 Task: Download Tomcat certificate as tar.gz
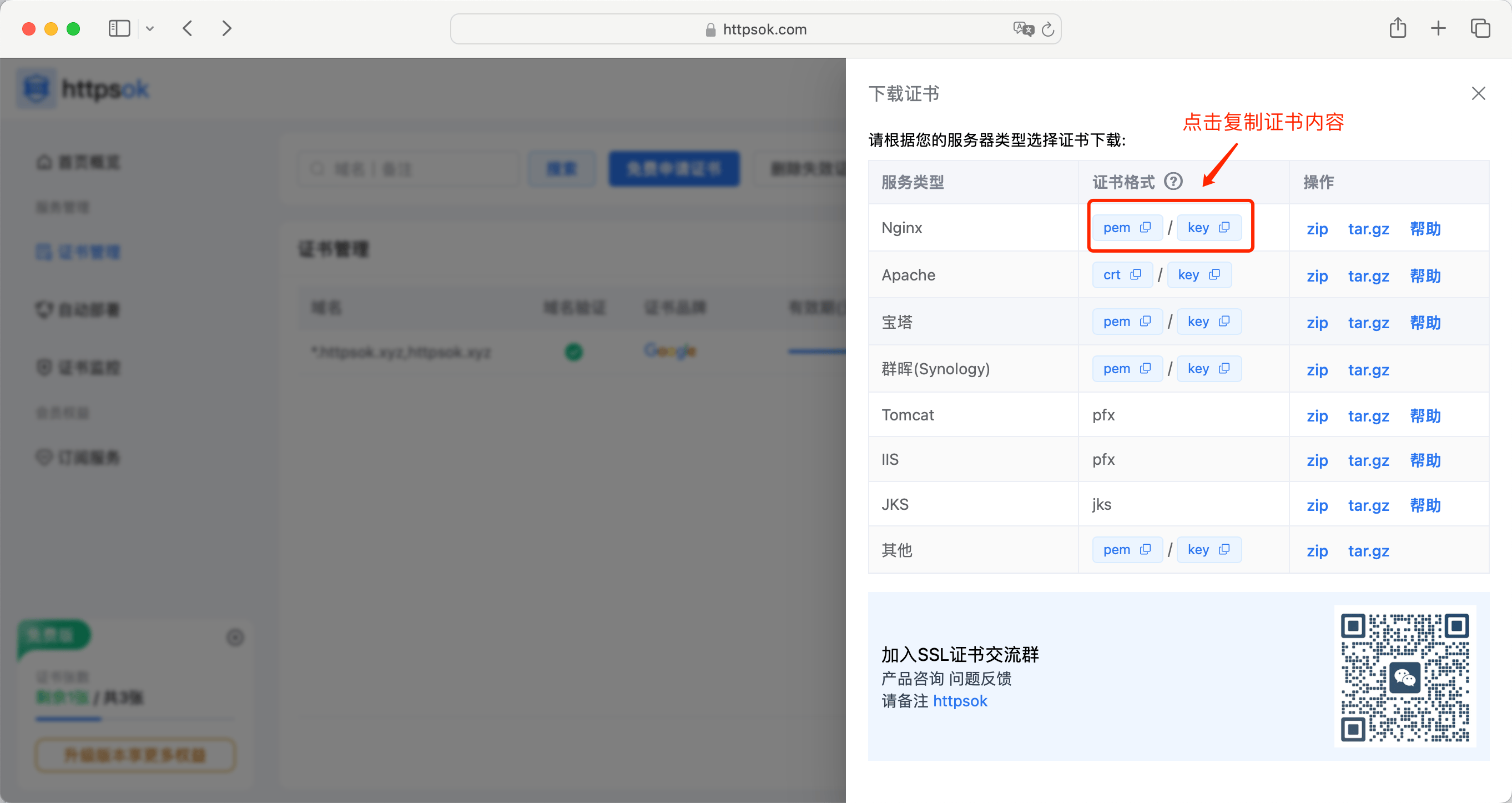(x=1368, y=416)
